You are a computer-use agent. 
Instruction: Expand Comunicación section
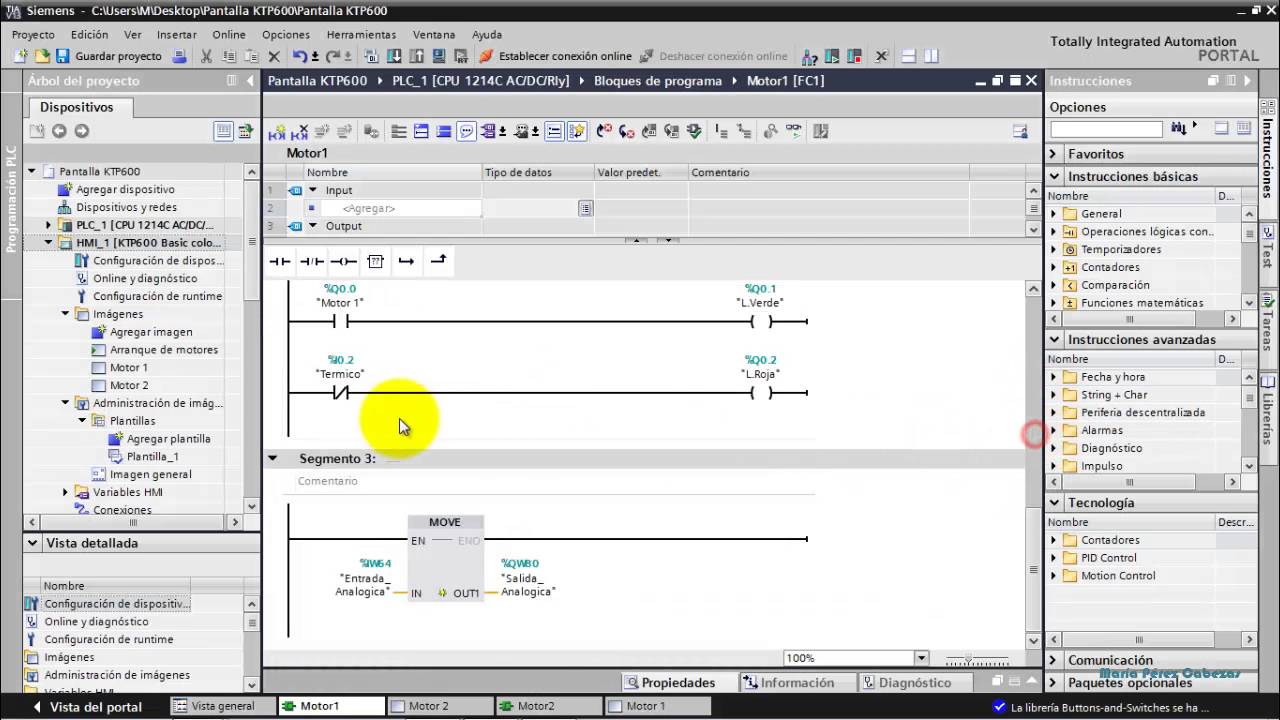1053,660
